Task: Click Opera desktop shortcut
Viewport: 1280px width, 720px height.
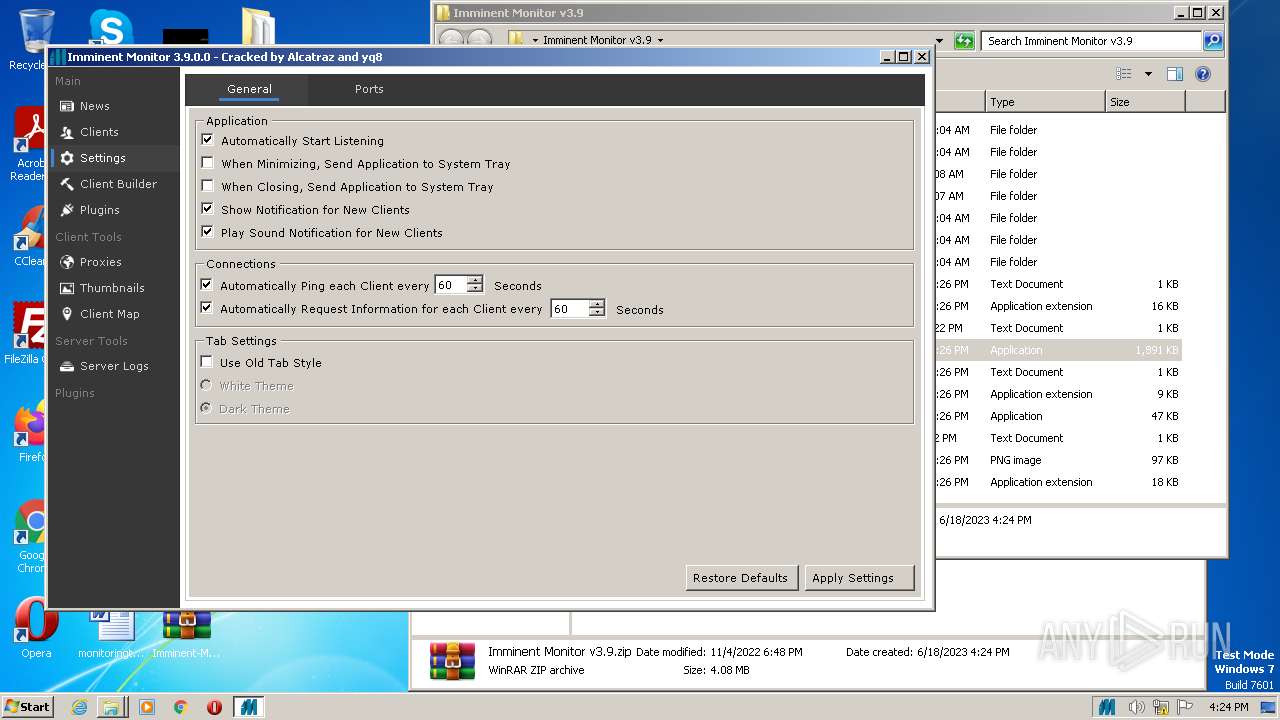Action: (x=36, y=628)
